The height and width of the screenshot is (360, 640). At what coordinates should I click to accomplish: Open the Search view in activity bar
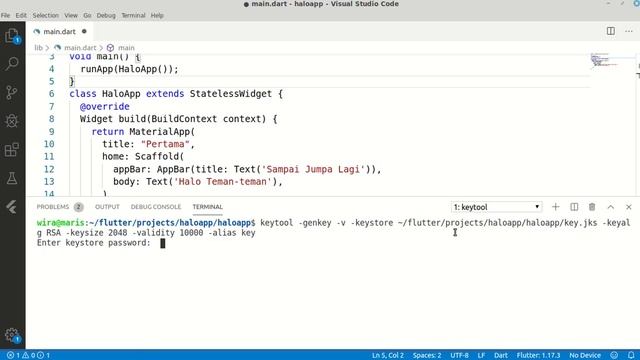pos(12,64)
